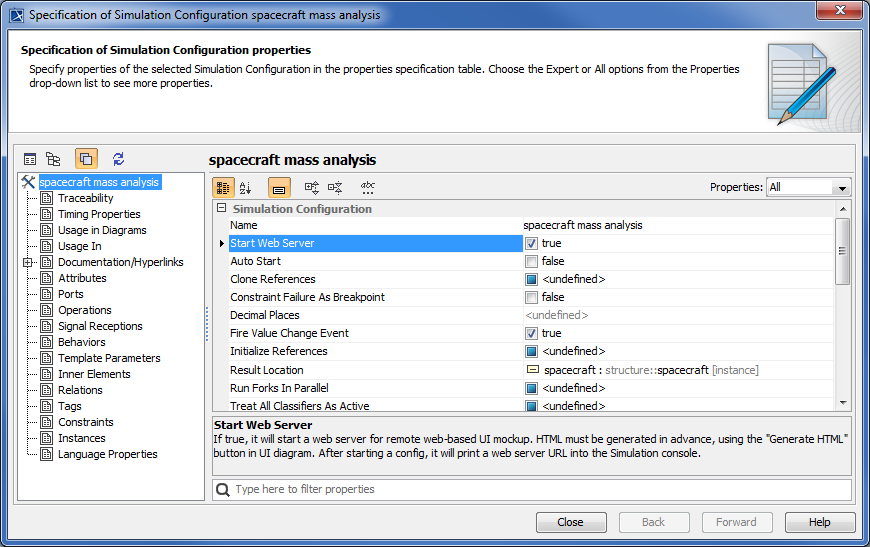Select Traceability in the left tree
870x547 pixels.
tap(85, 198)
